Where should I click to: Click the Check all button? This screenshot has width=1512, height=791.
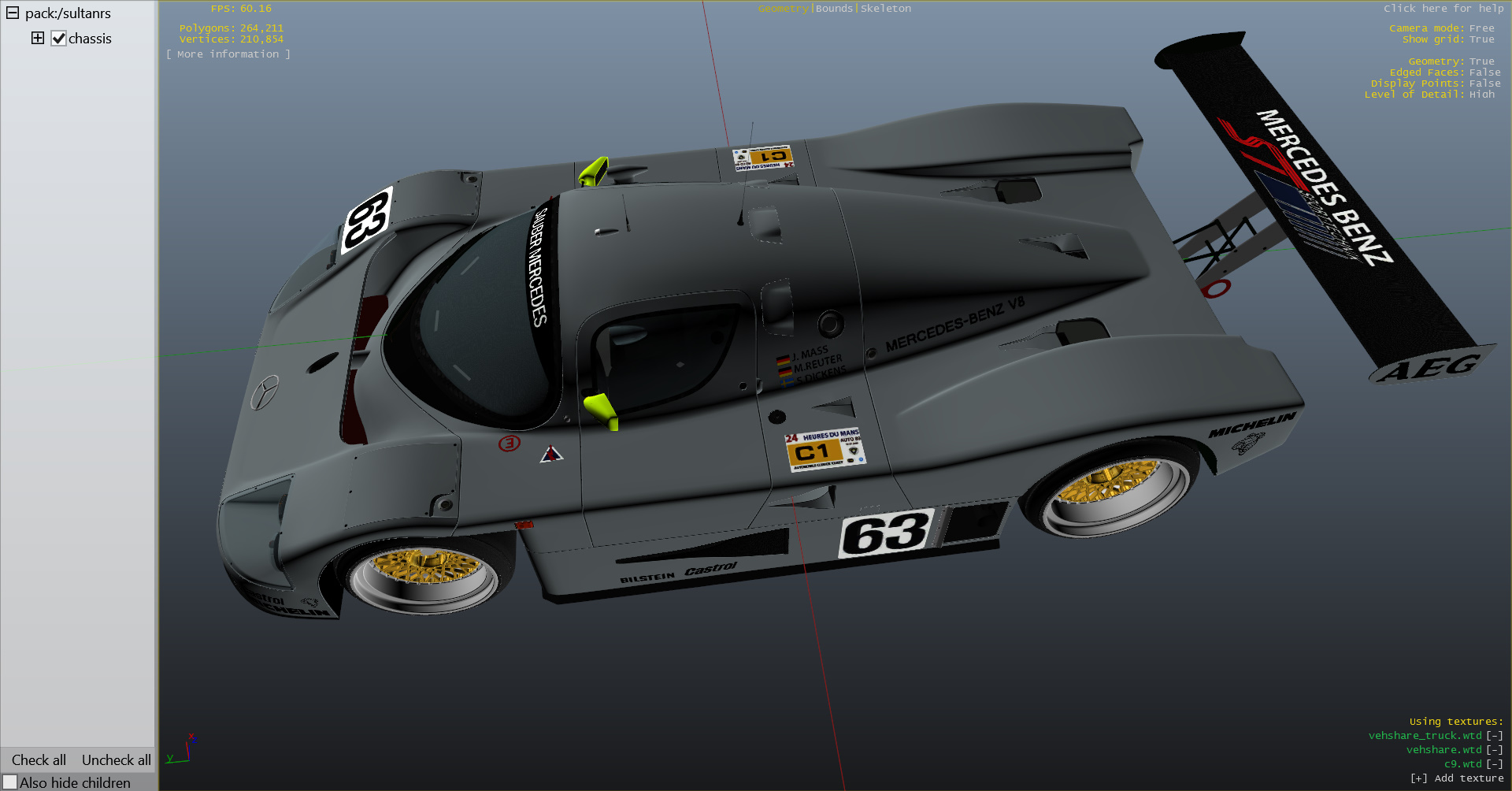[39, 759]
